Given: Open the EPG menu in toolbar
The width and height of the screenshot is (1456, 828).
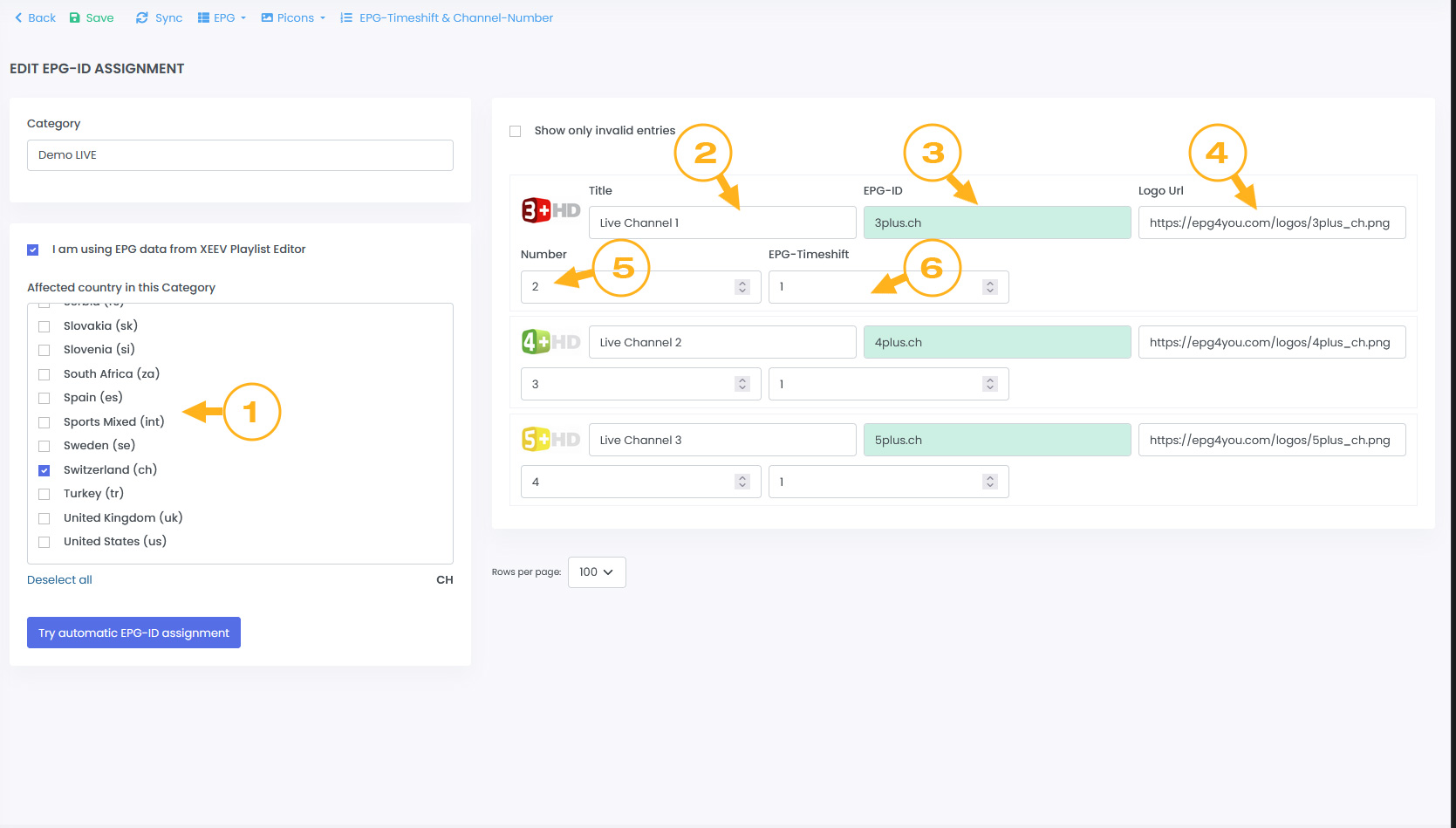Looking at the screenshot, I should pyautogui.click(x=222, y=17).
